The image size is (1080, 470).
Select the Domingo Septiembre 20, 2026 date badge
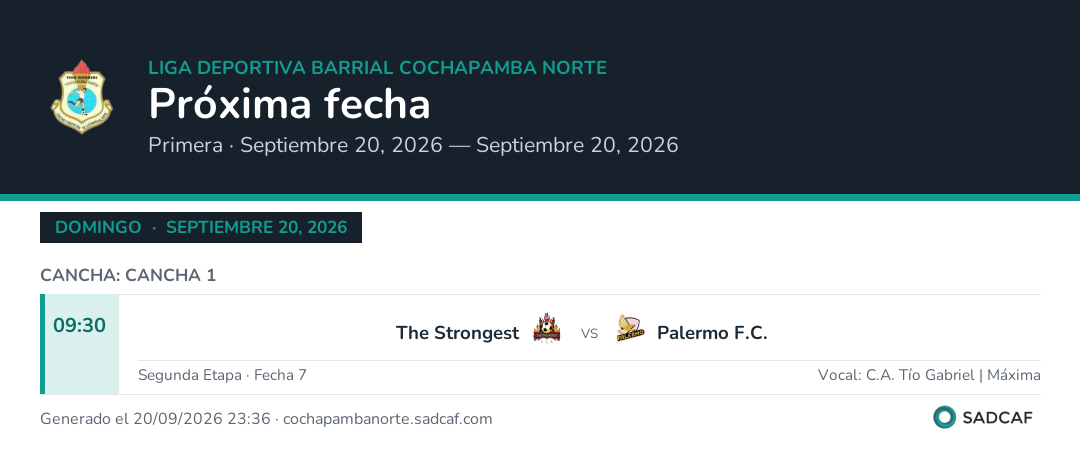tap(201, 227)
